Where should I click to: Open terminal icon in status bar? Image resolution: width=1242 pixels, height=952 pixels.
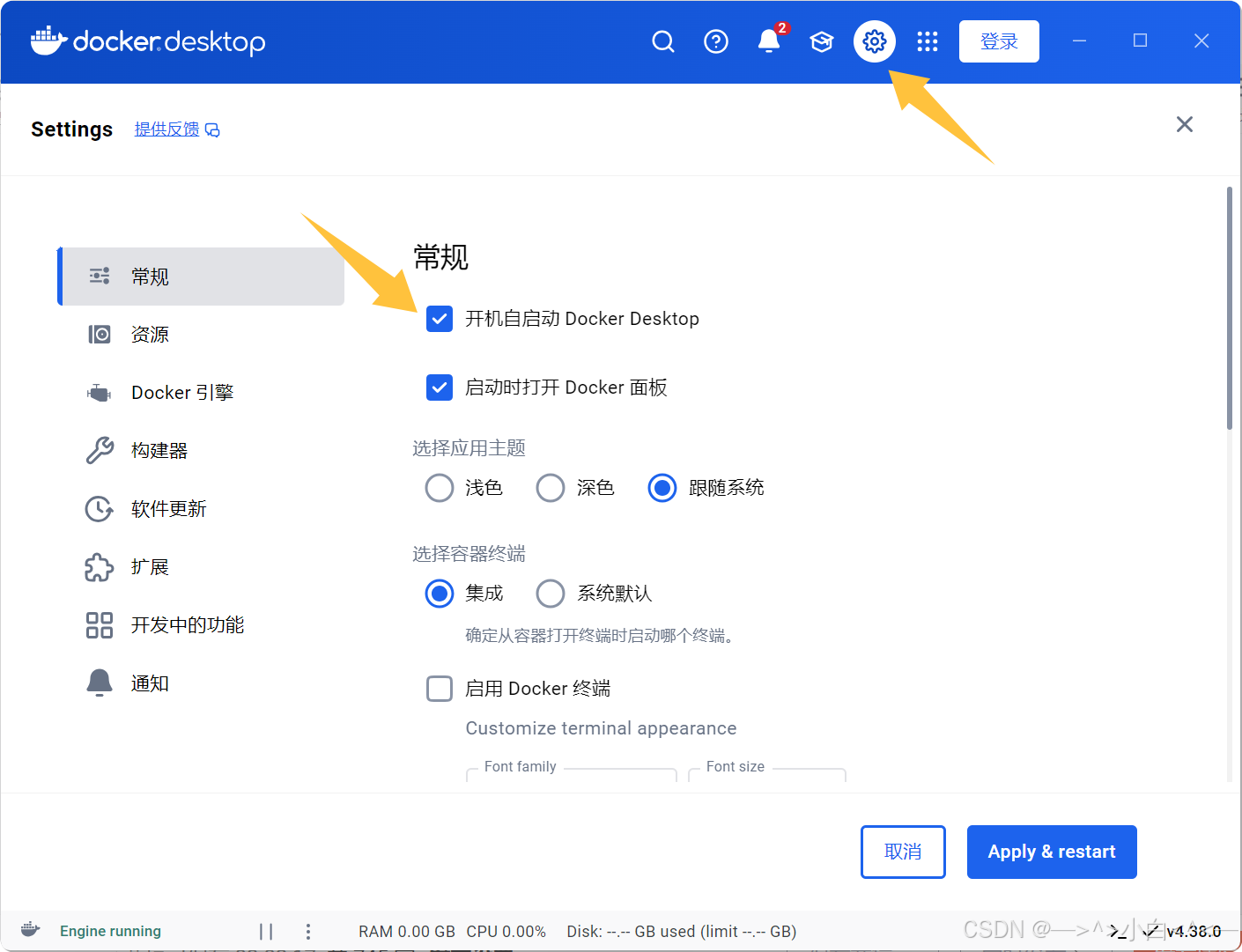pyautogui.click(x=1118, y=931)
